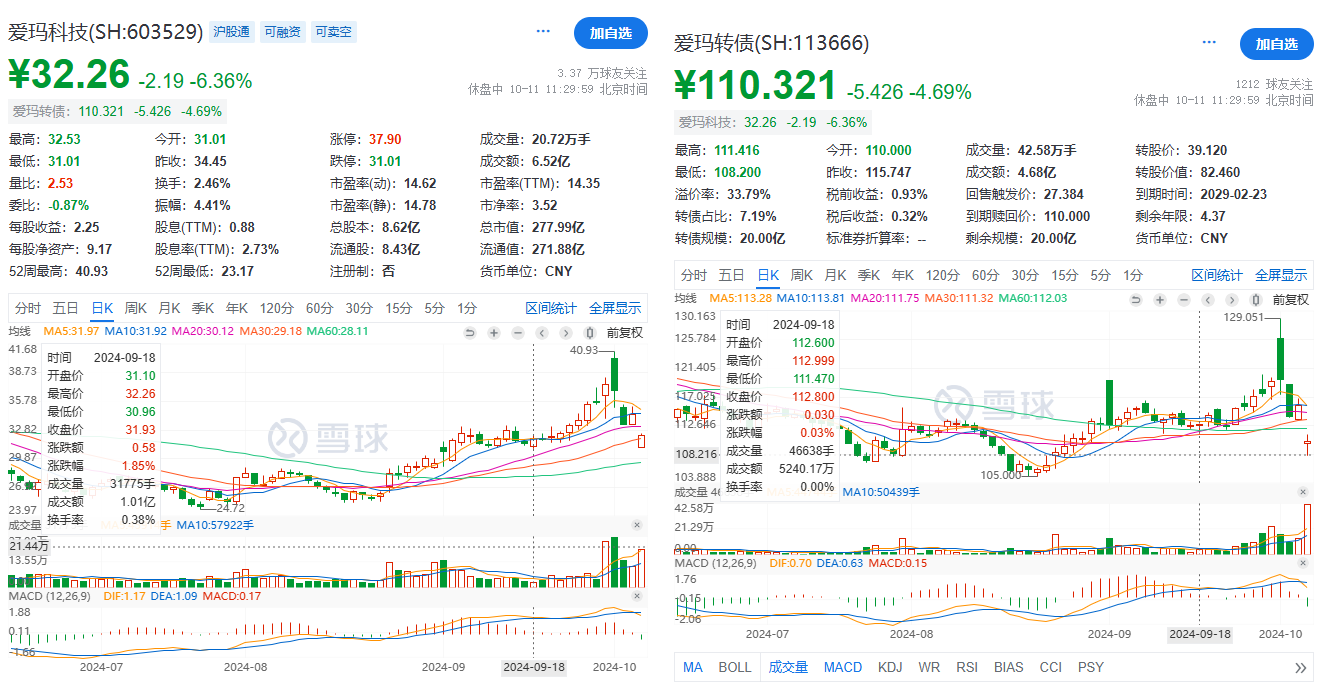1337x682 pixels.
Task: Close the volume panel on the 爱玛转债 chart
Action: [x=1303, y=491]
